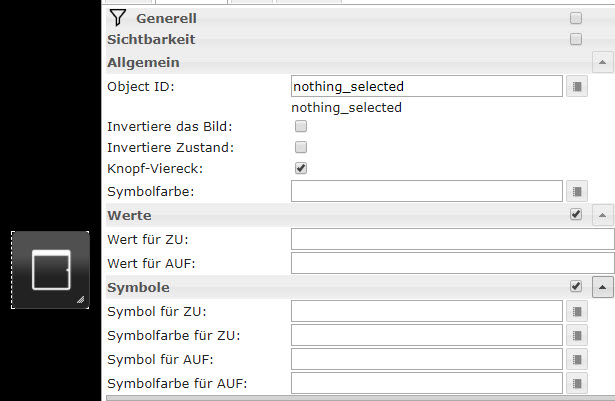
Task: Collapse the Symbole section arrow
Action: tap(602, 287)
